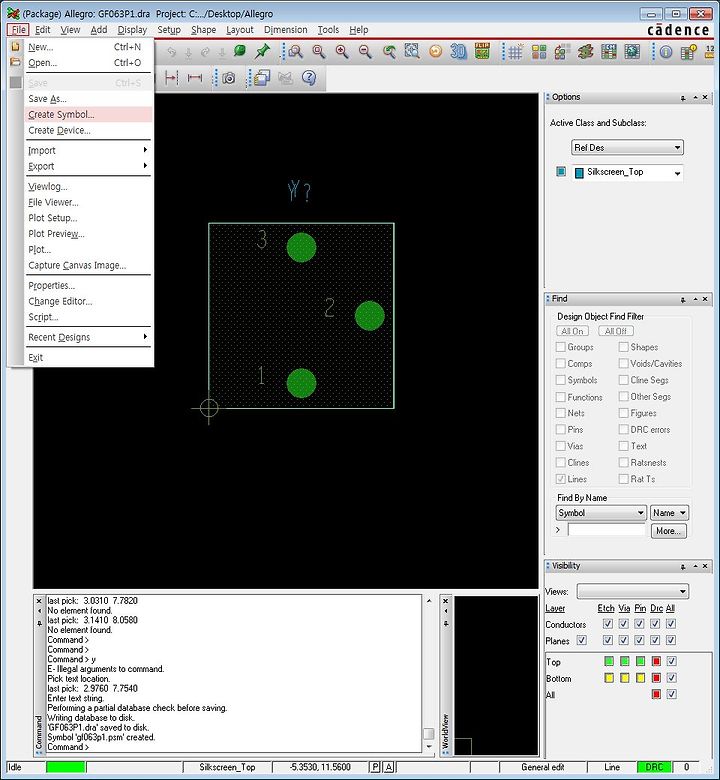Toggle the grid icon in the toolbar

pyautogui.click(x=515, y=52)
